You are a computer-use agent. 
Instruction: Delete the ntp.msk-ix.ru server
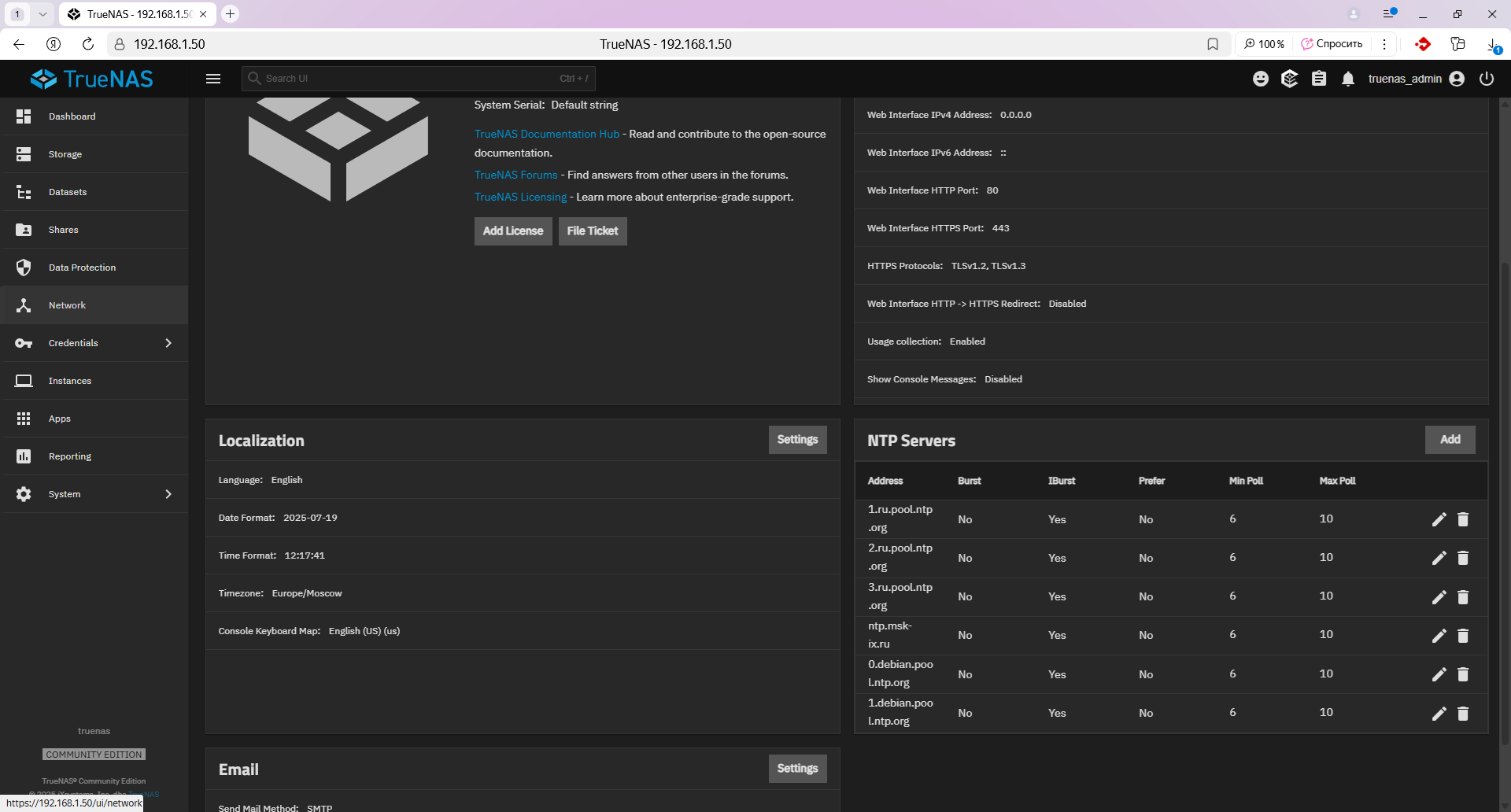click(x=1463, y=636)
